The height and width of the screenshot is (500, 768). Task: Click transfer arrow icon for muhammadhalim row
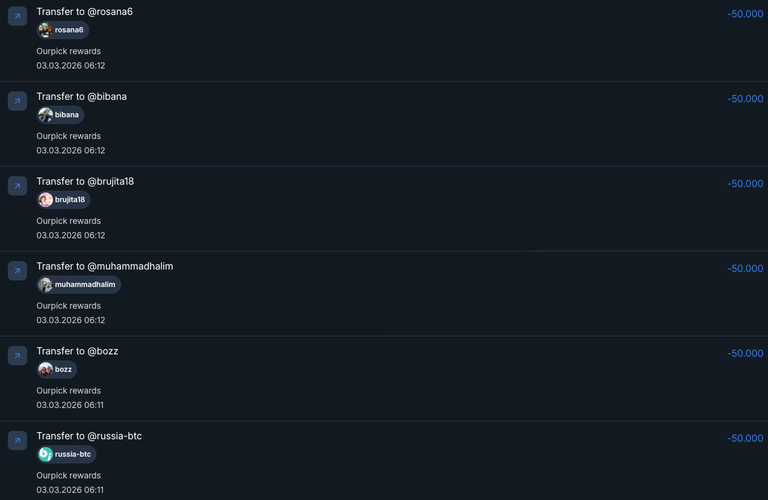[17, 271]
